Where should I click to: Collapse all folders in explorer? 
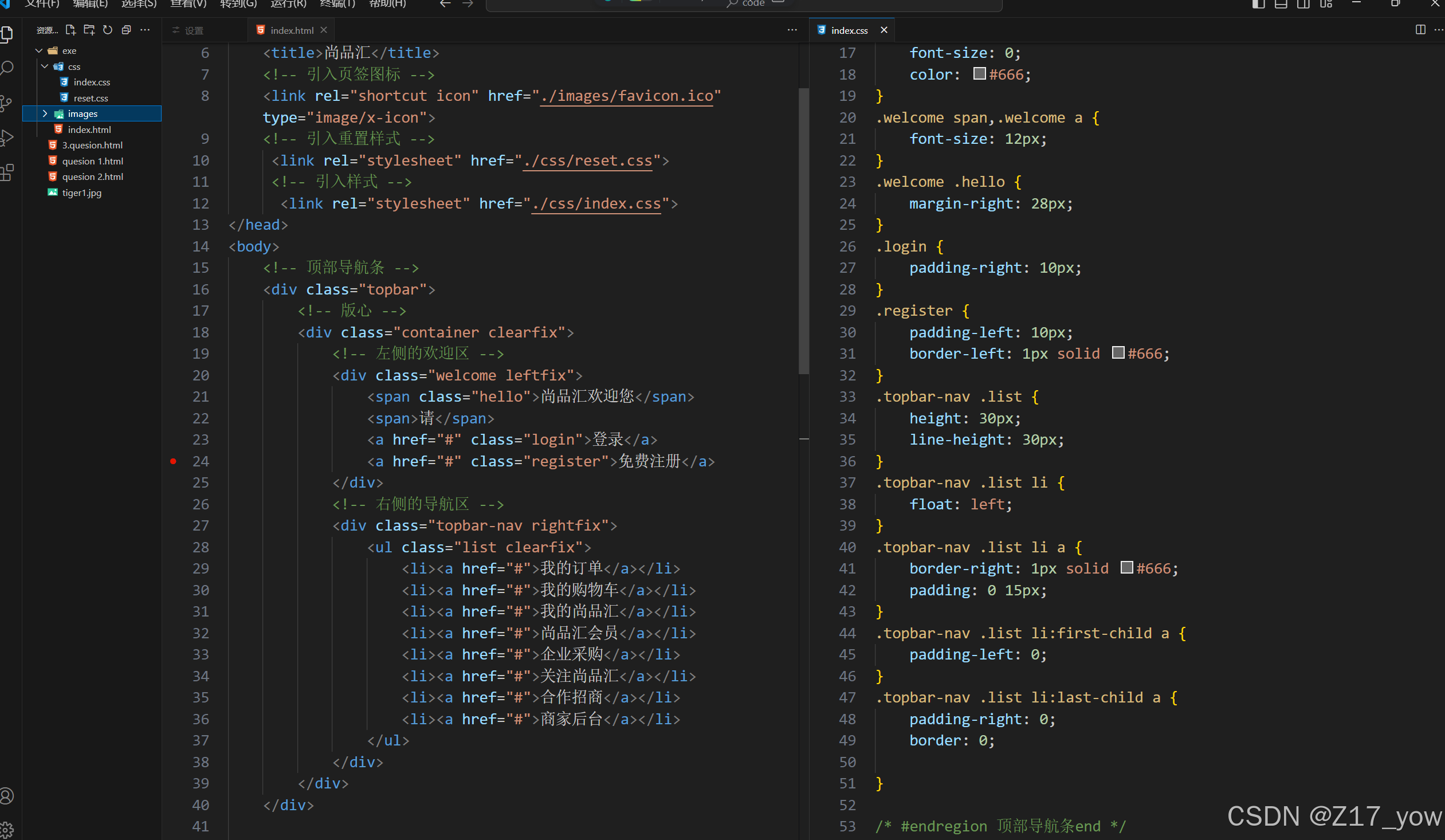pos(126,30)
